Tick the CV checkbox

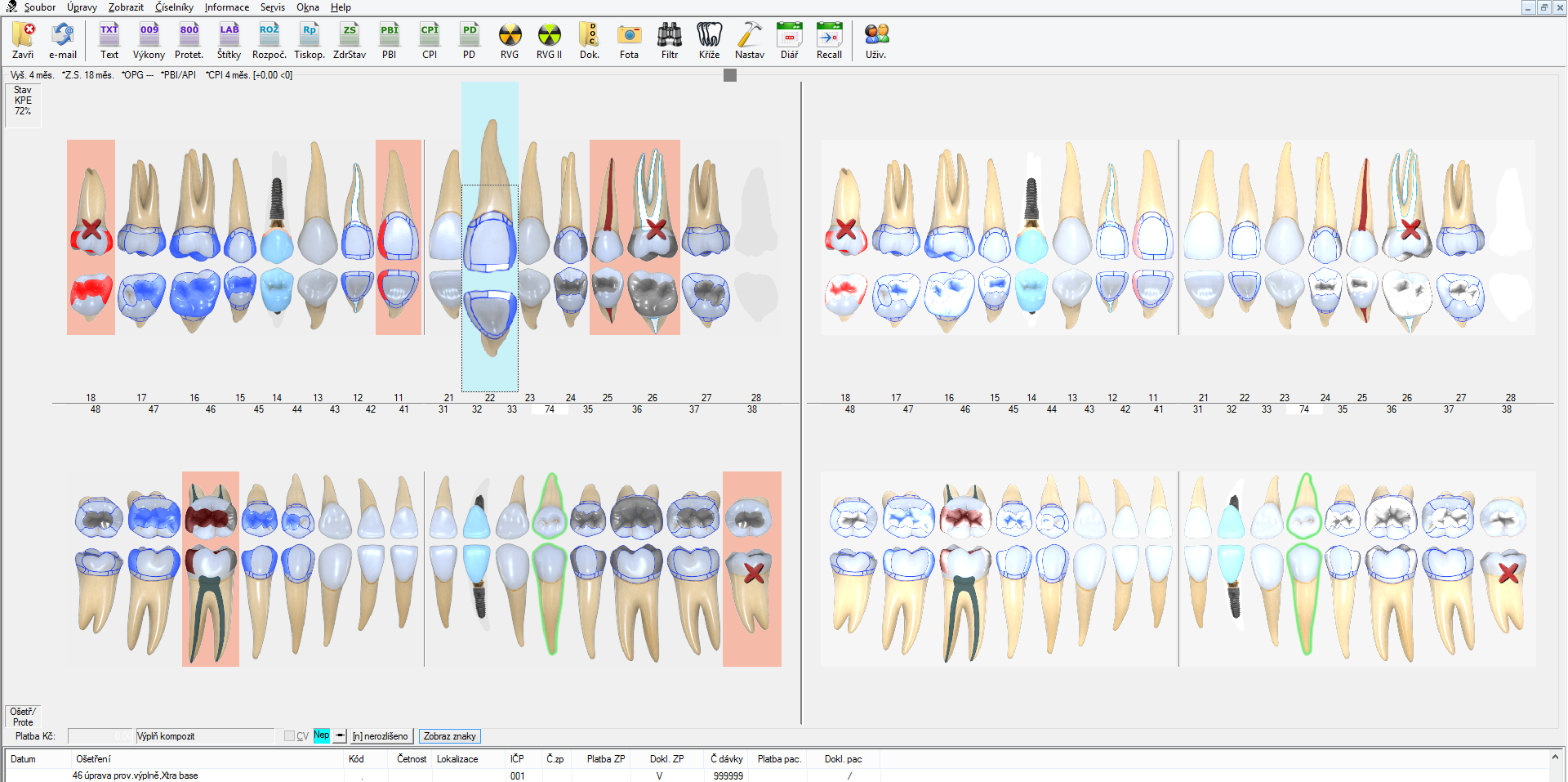point(289,736)
